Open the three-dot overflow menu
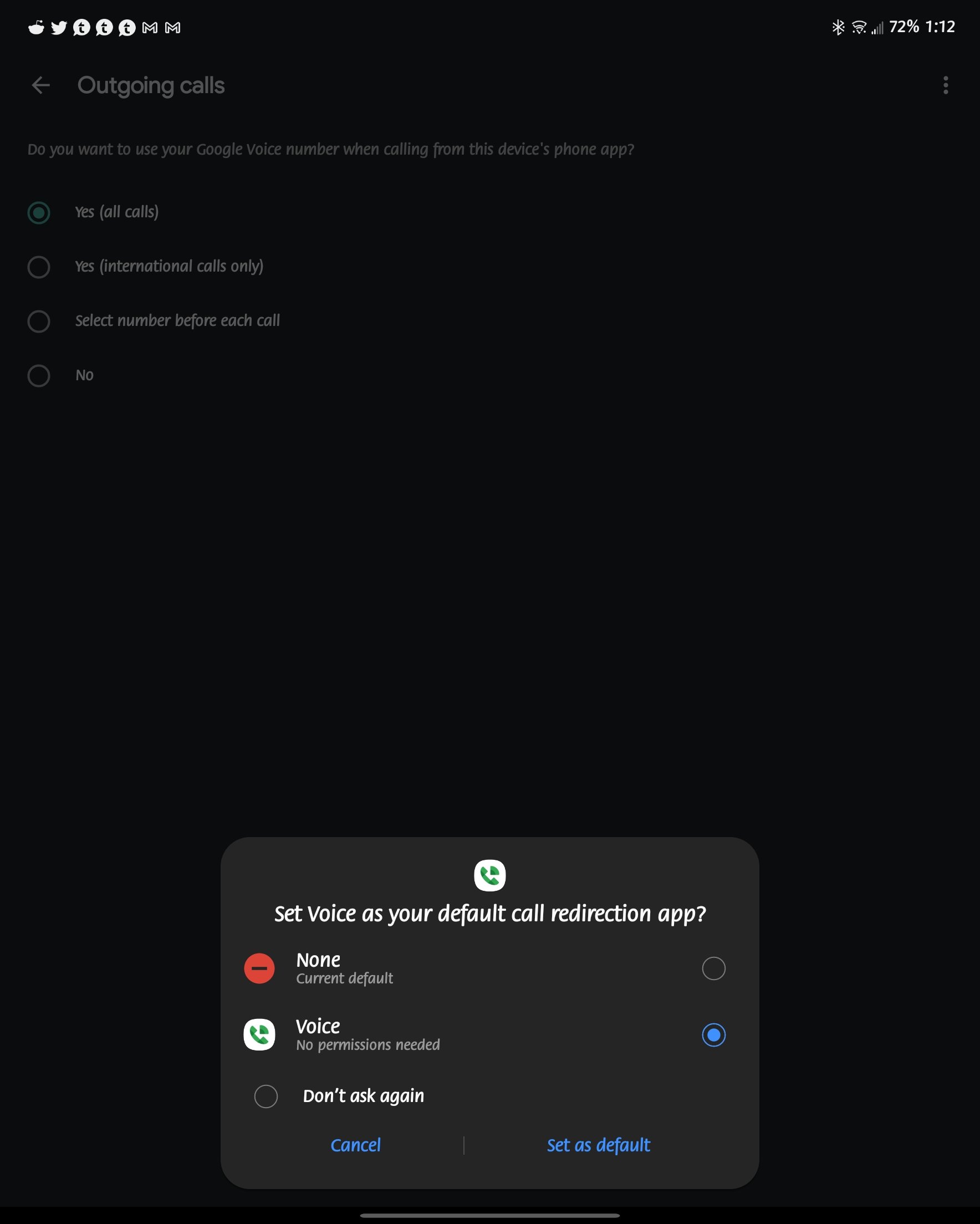The height and width of the screenshot is (1224, 980). (946, 85)
